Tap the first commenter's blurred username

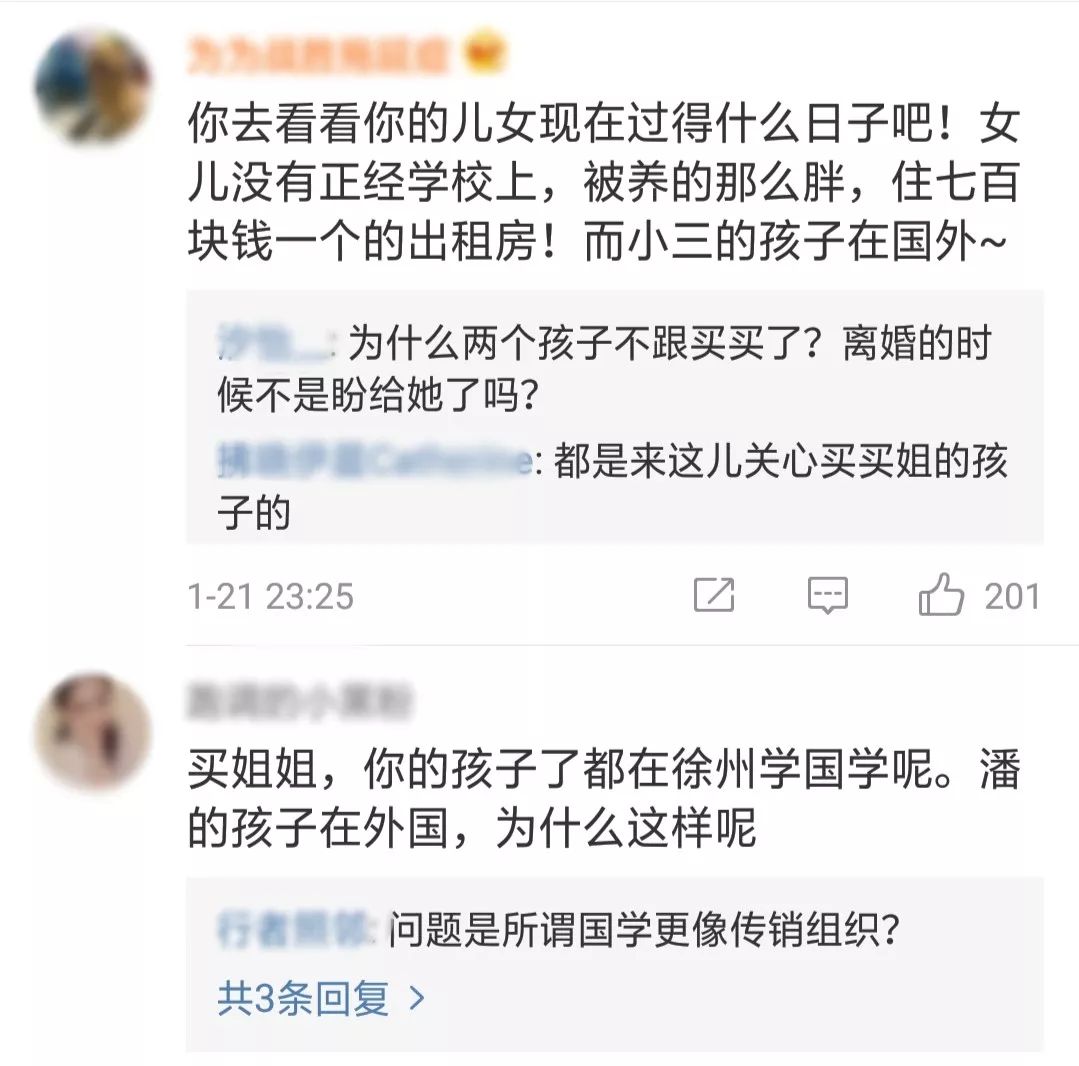[319, 55]
